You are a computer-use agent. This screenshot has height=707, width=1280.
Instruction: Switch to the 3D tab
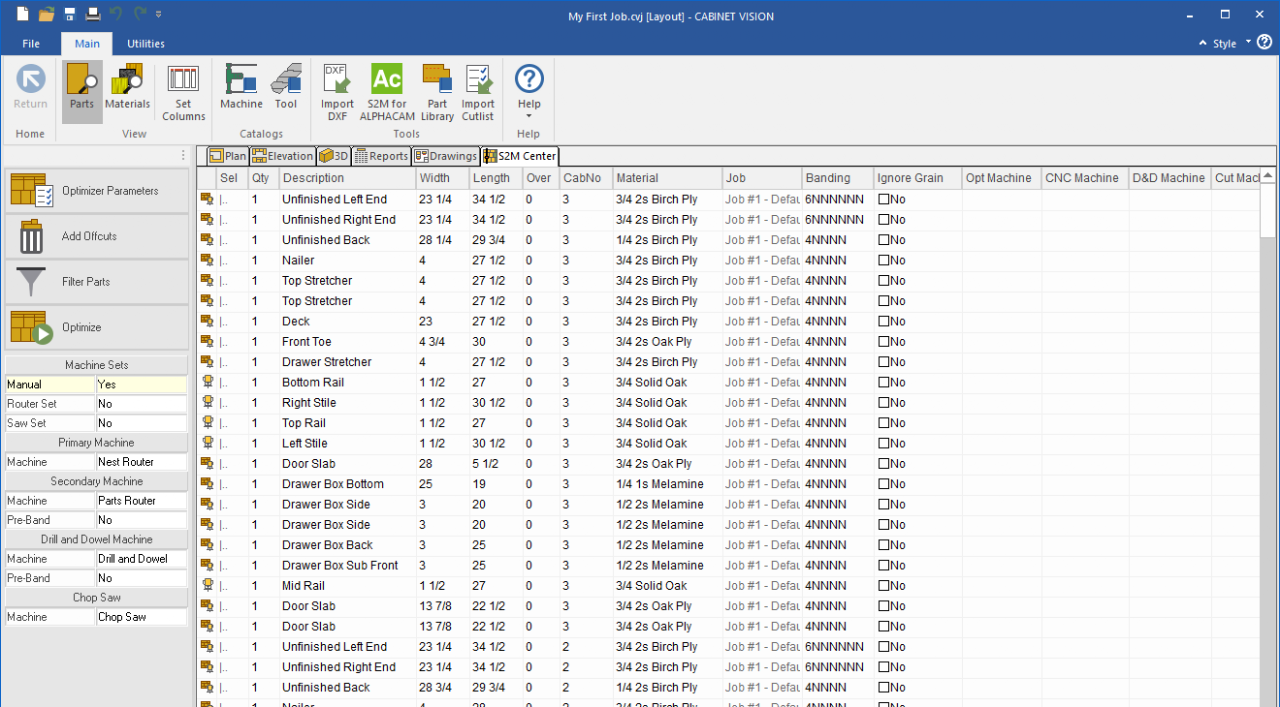334,156
